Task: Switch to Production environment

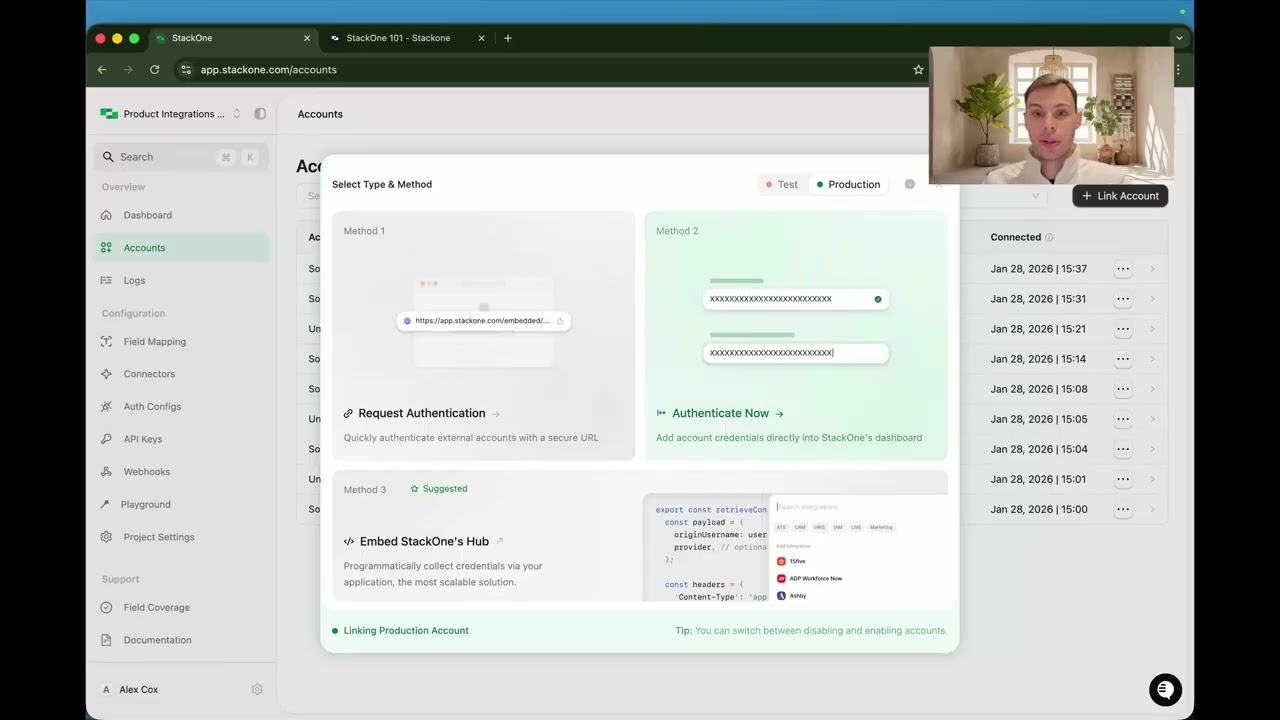Action: click(848, 185)
